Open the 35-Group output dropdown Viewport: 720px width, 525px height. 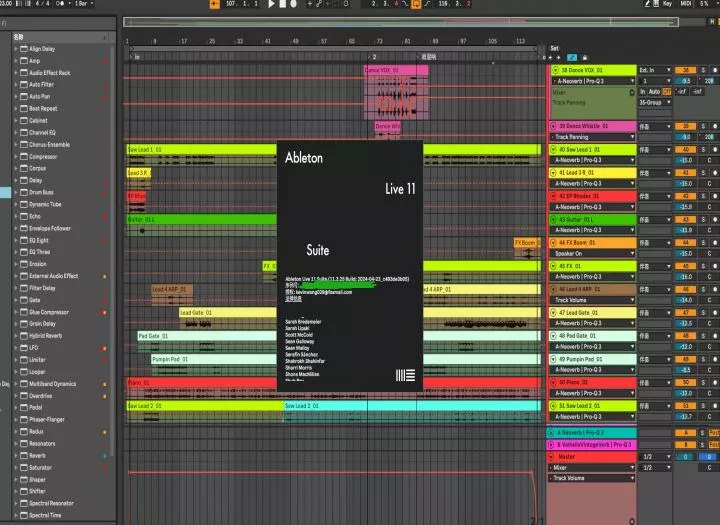655,102
